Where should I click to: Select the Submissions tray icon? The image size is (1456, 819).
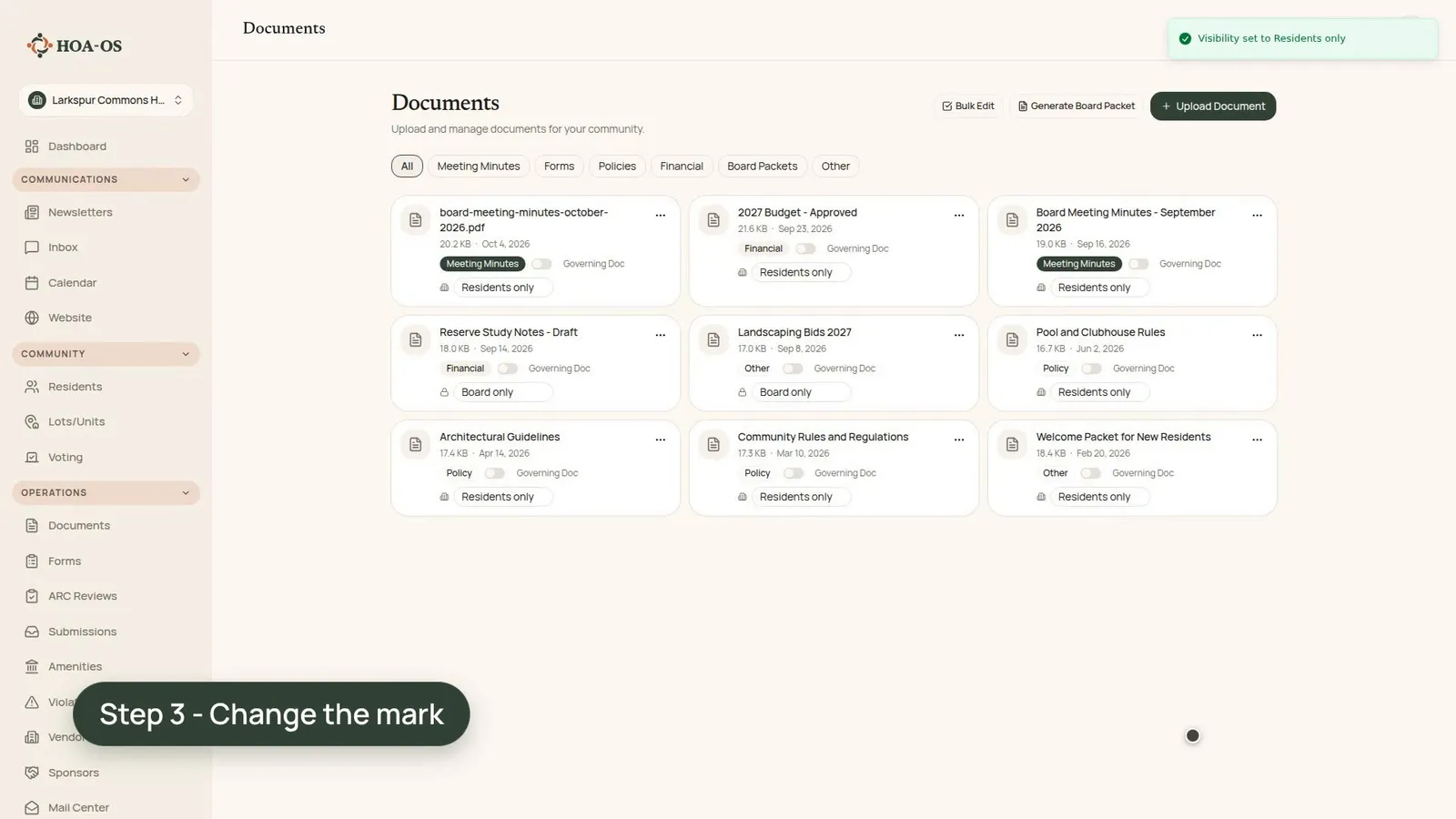point(32,632)
